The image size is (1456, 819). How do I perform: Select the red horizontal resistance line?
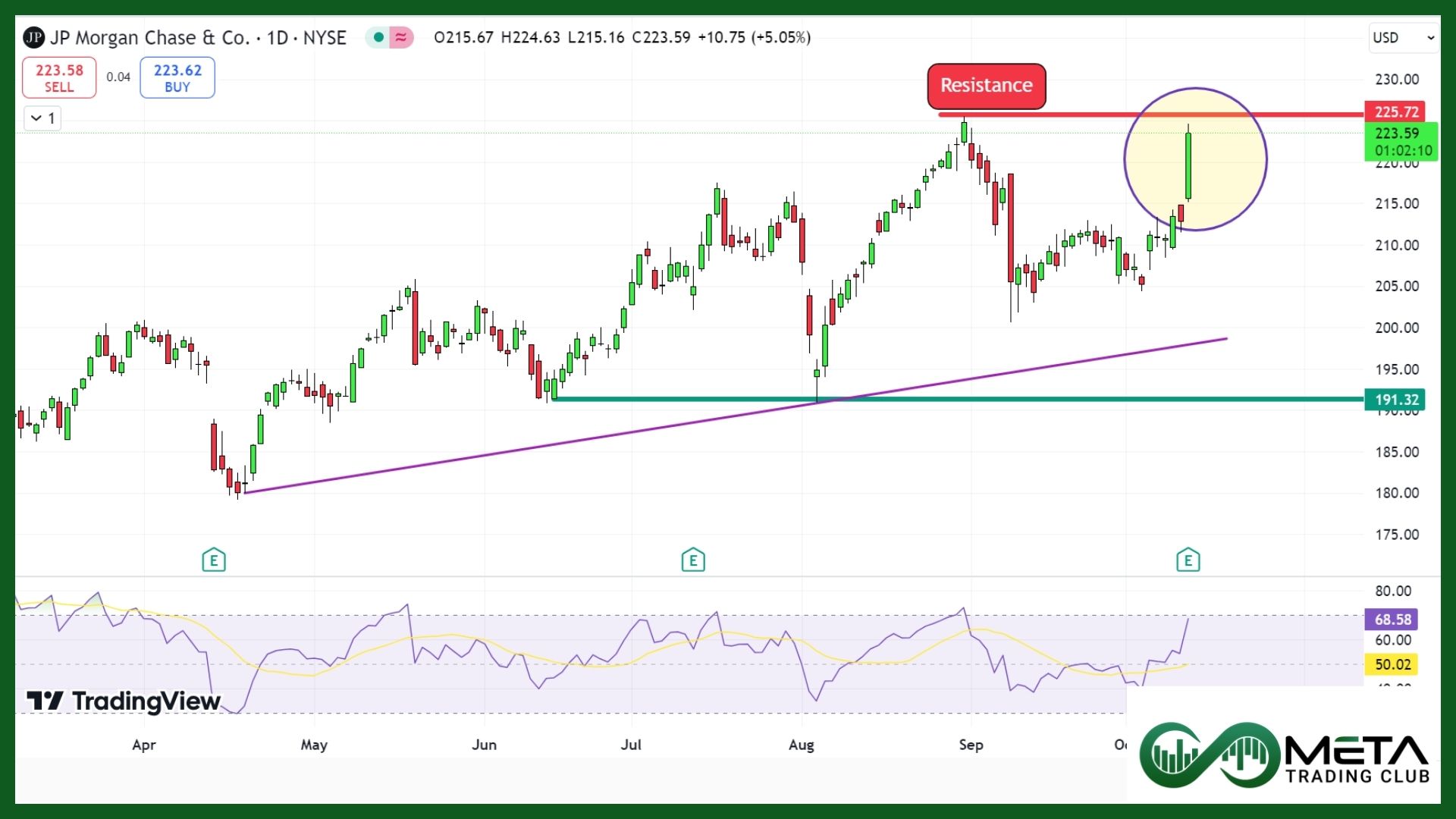(x=1150, y=115)
